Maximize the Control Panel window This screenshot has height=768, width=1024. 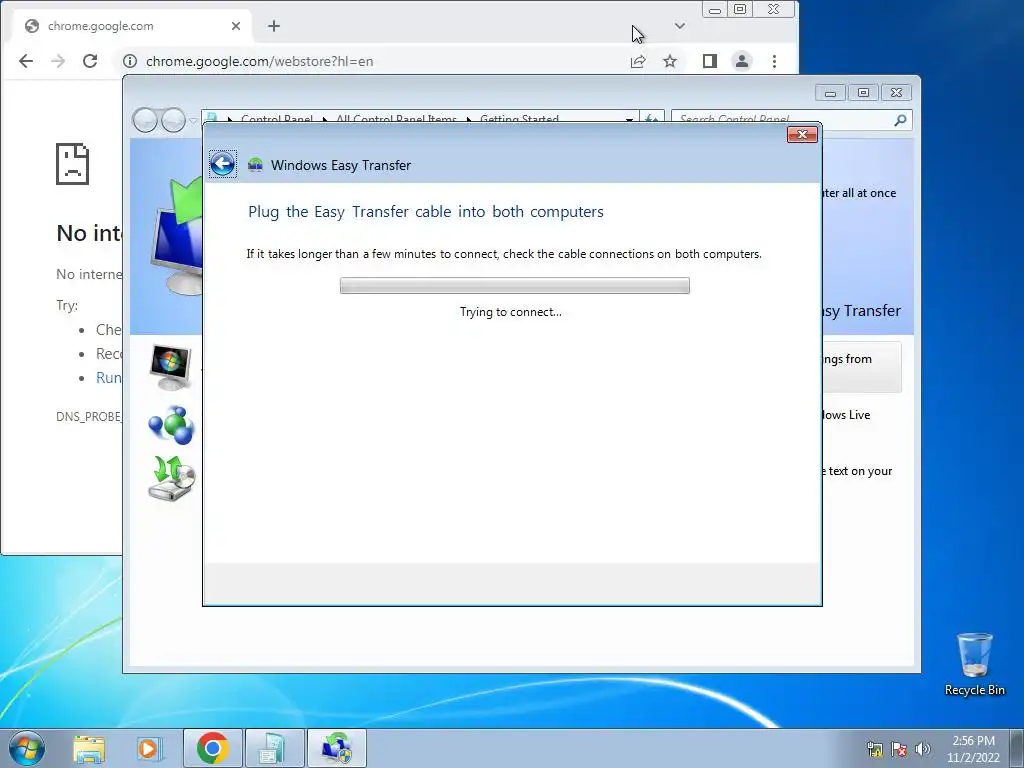[863, 93]
